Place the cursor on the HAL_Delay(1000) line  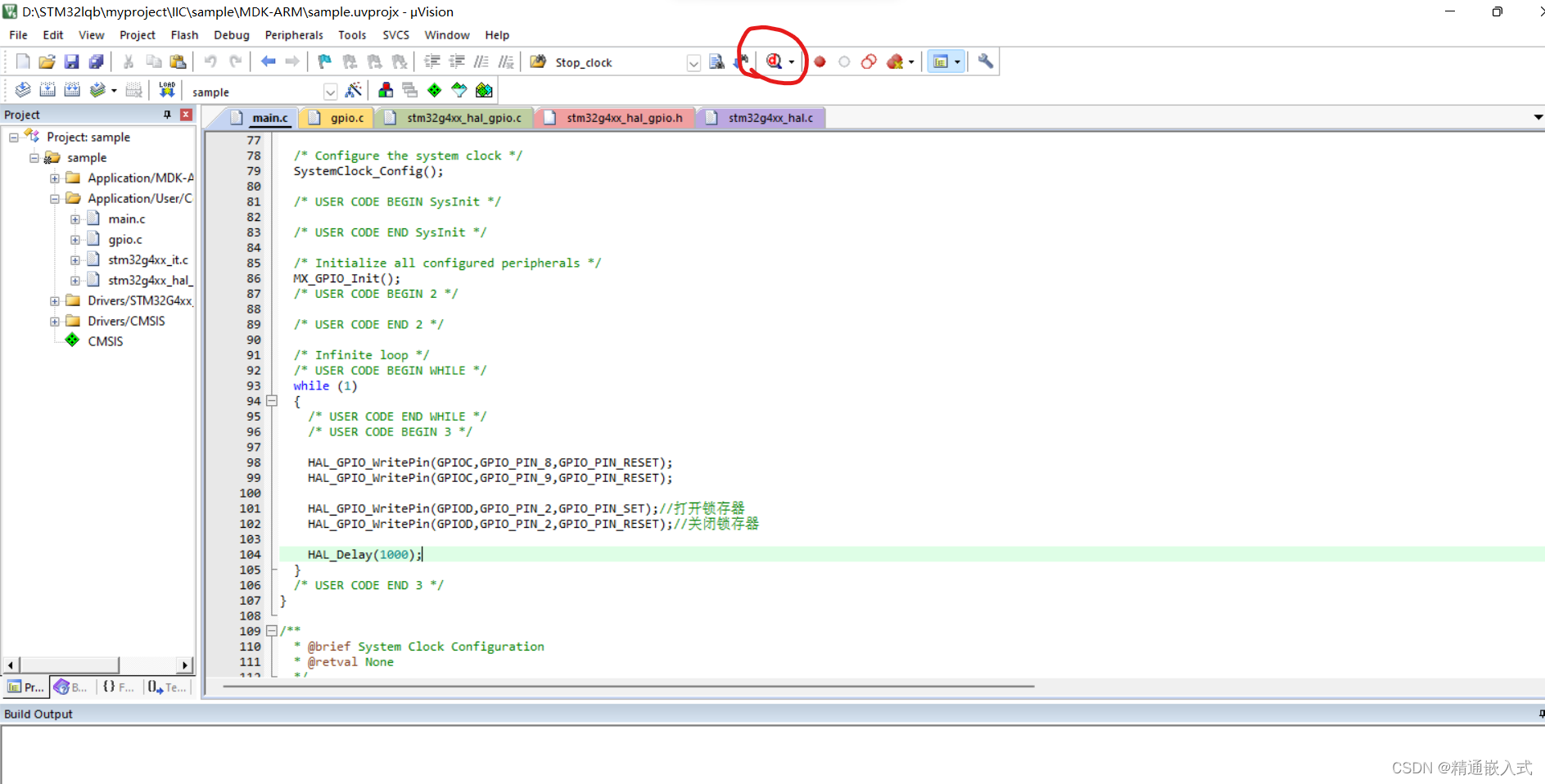coord(911,555)
